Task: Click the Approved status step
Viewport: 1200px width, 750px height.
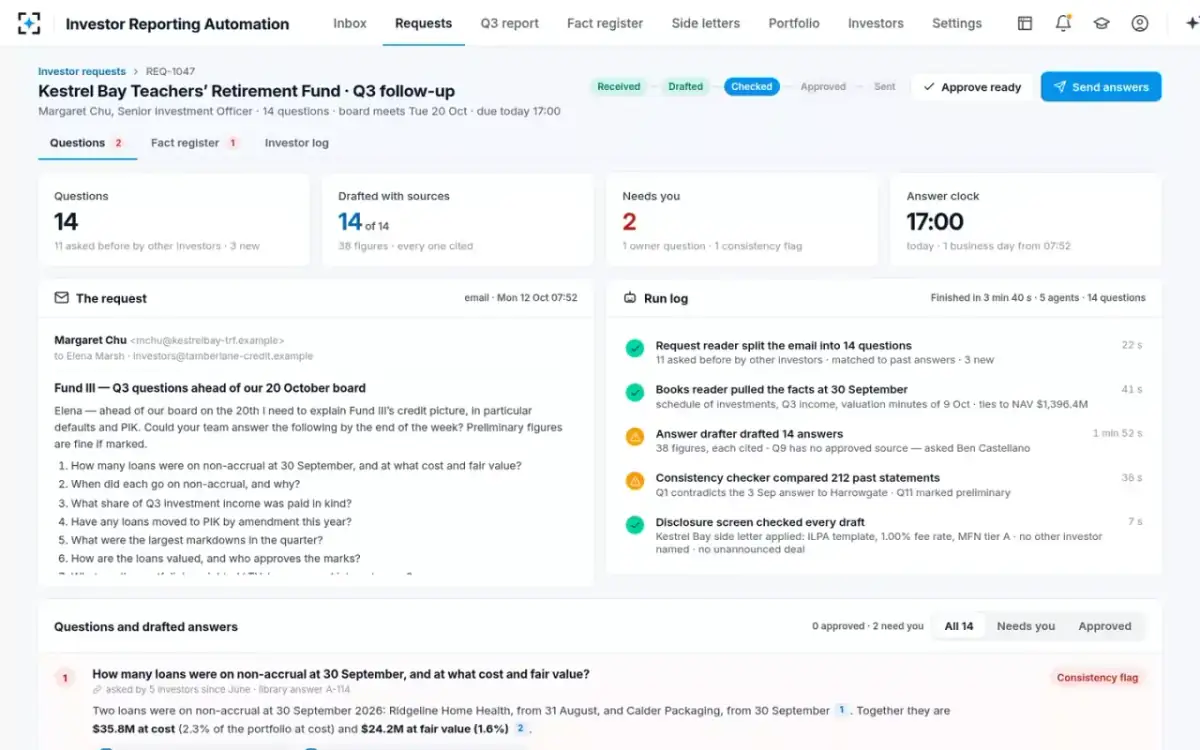Action: coord(823,87)
